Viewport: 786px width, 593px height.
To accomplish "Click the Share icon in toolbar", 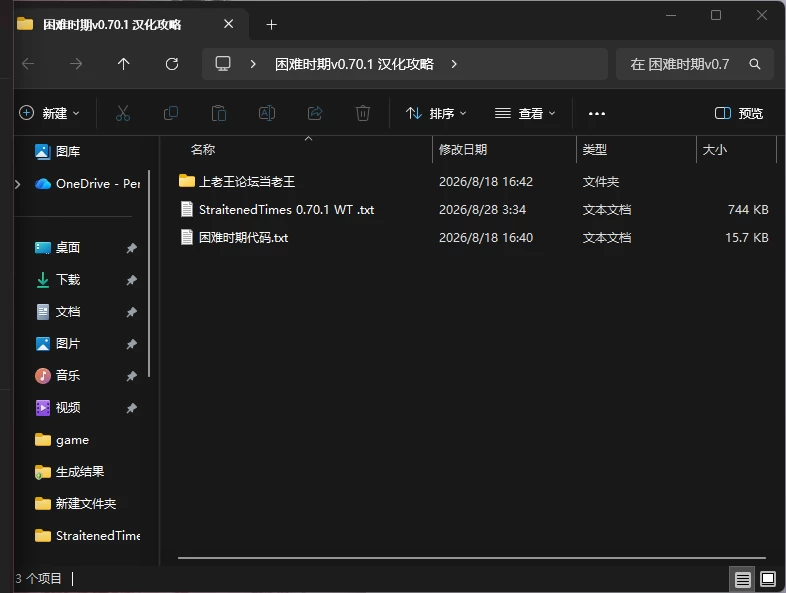I will [x=315, y=113].
